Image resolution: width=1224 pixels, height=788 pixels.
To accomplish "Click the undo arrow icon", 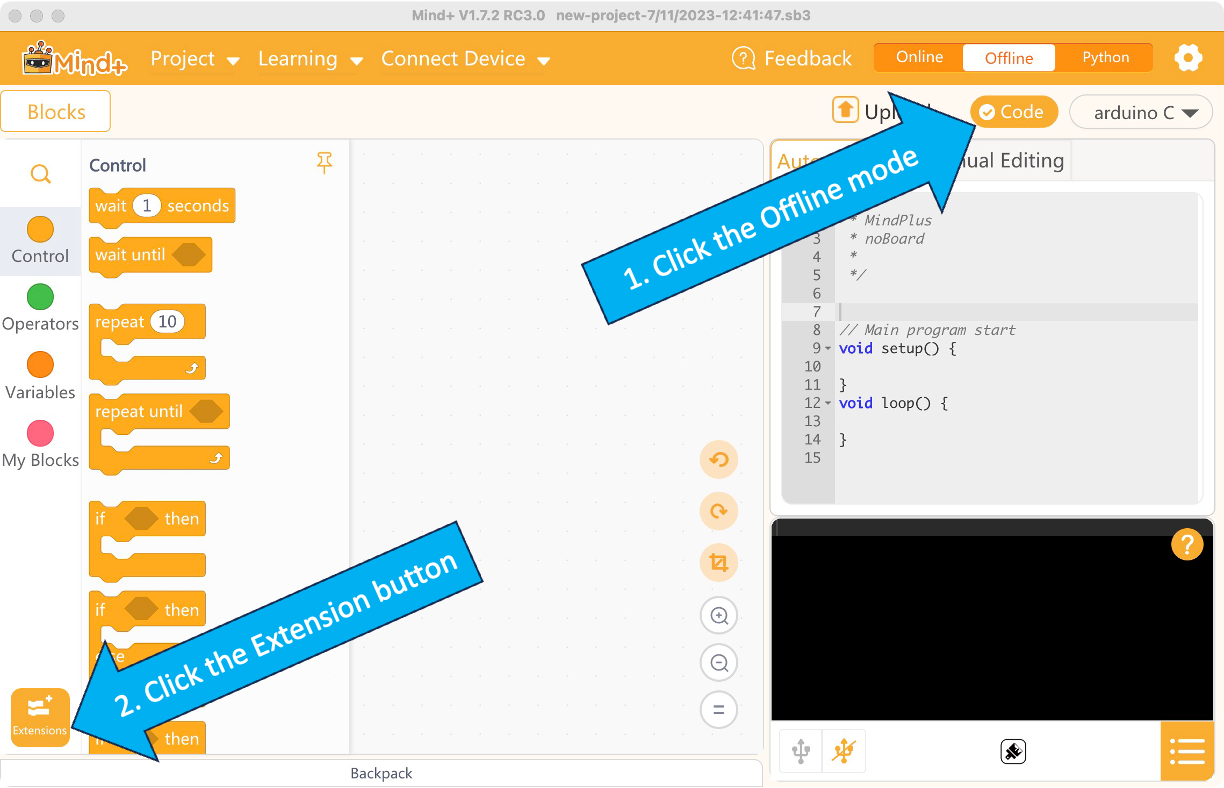I will [718, 460].
